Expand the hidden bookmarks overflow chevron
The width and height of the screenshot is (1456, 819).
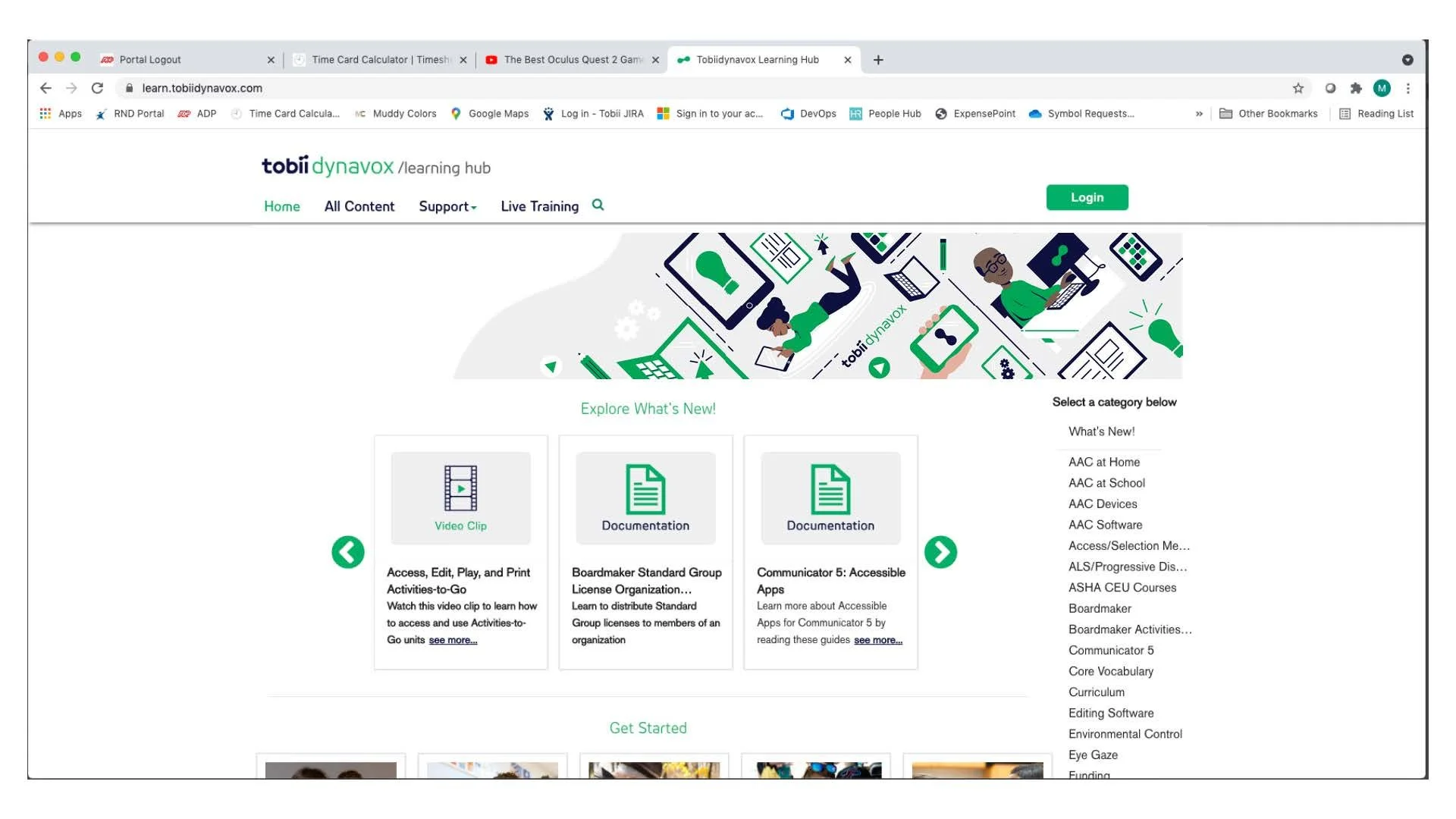1199,114
